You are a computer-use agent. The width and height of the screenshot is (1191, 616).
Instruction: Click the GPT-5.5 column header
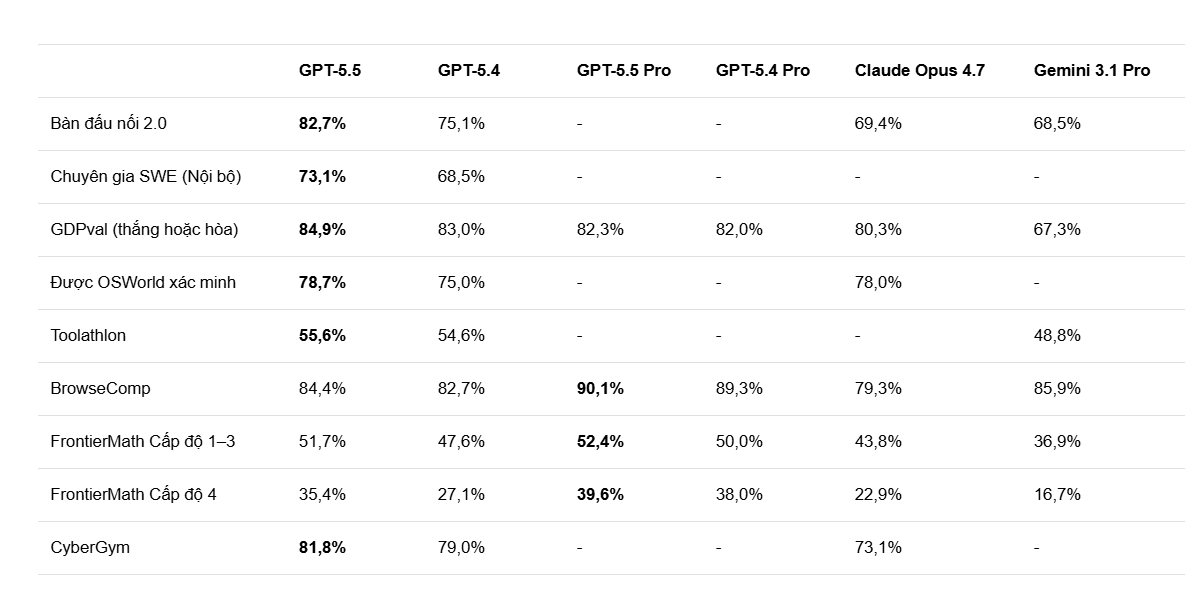coord(329,70)
